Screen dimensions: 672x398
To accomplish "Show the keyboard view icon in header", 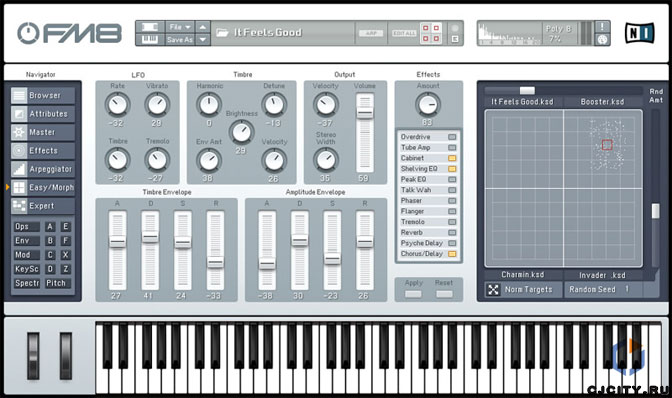I will (150, 39).
